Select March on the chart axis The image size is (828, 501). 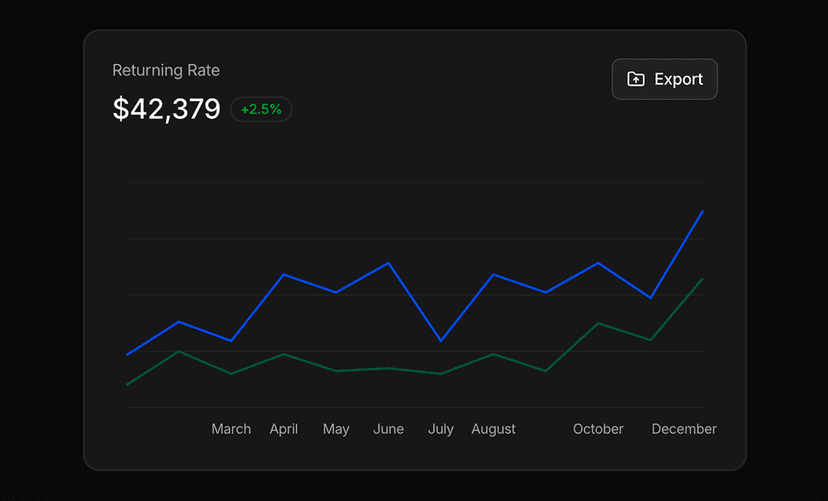pyautogui.click(x=231, y=429)
